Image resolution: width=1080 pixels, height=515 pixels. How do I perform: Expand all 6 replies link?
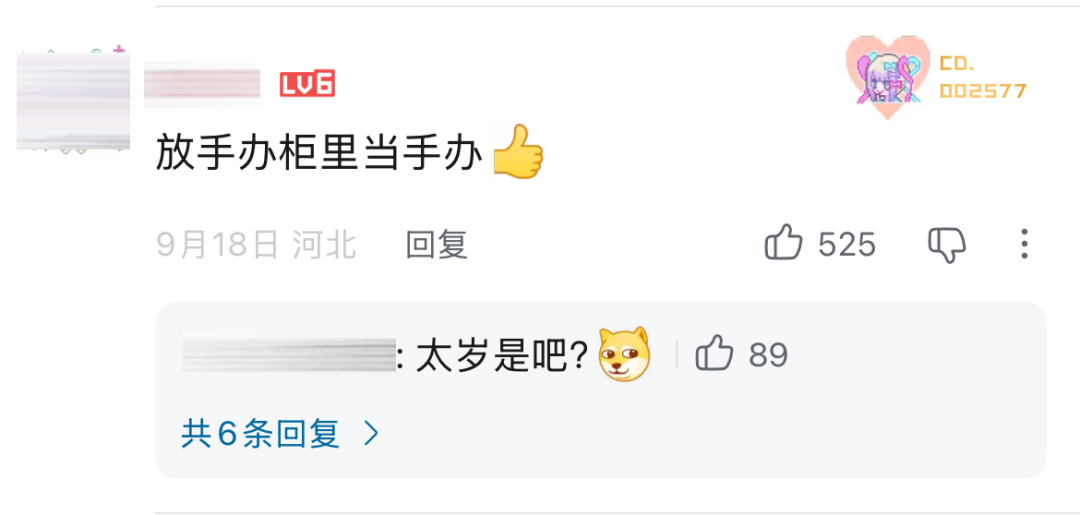pyautogui.click(x=260, y=434)
